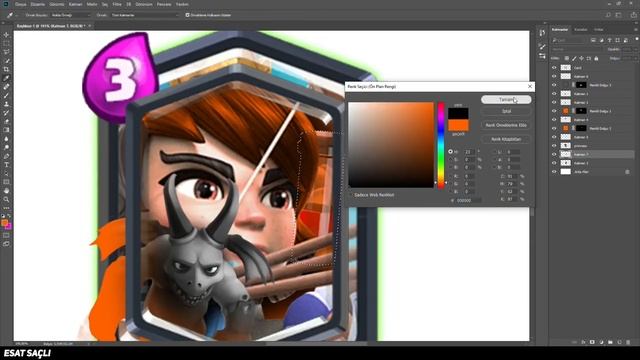Click the vertical hue slider strip
Viewport: 640px width, 360px height.
pyautogui.click(x=441, y=145)
